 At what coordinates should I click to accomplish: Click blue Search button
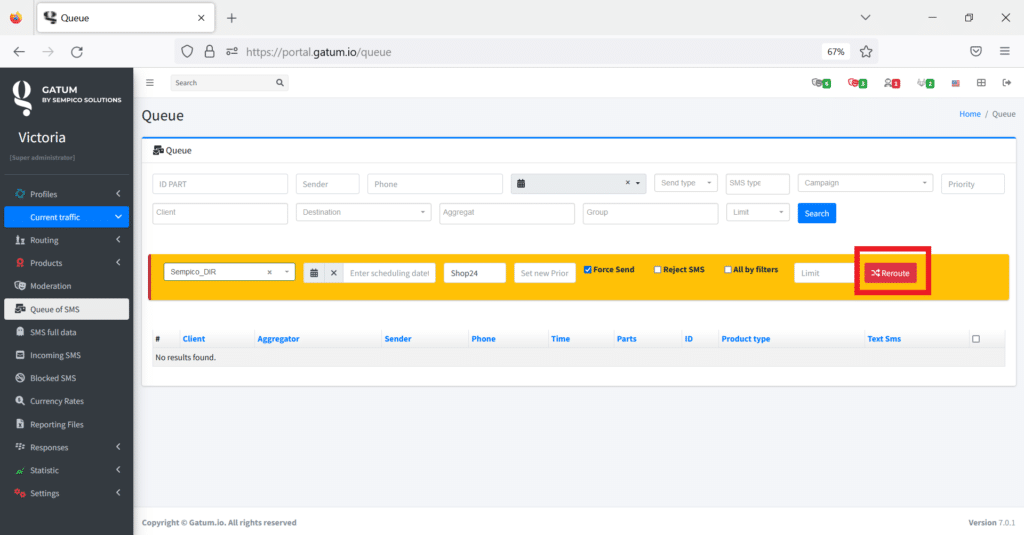click(x=816, y=214)
